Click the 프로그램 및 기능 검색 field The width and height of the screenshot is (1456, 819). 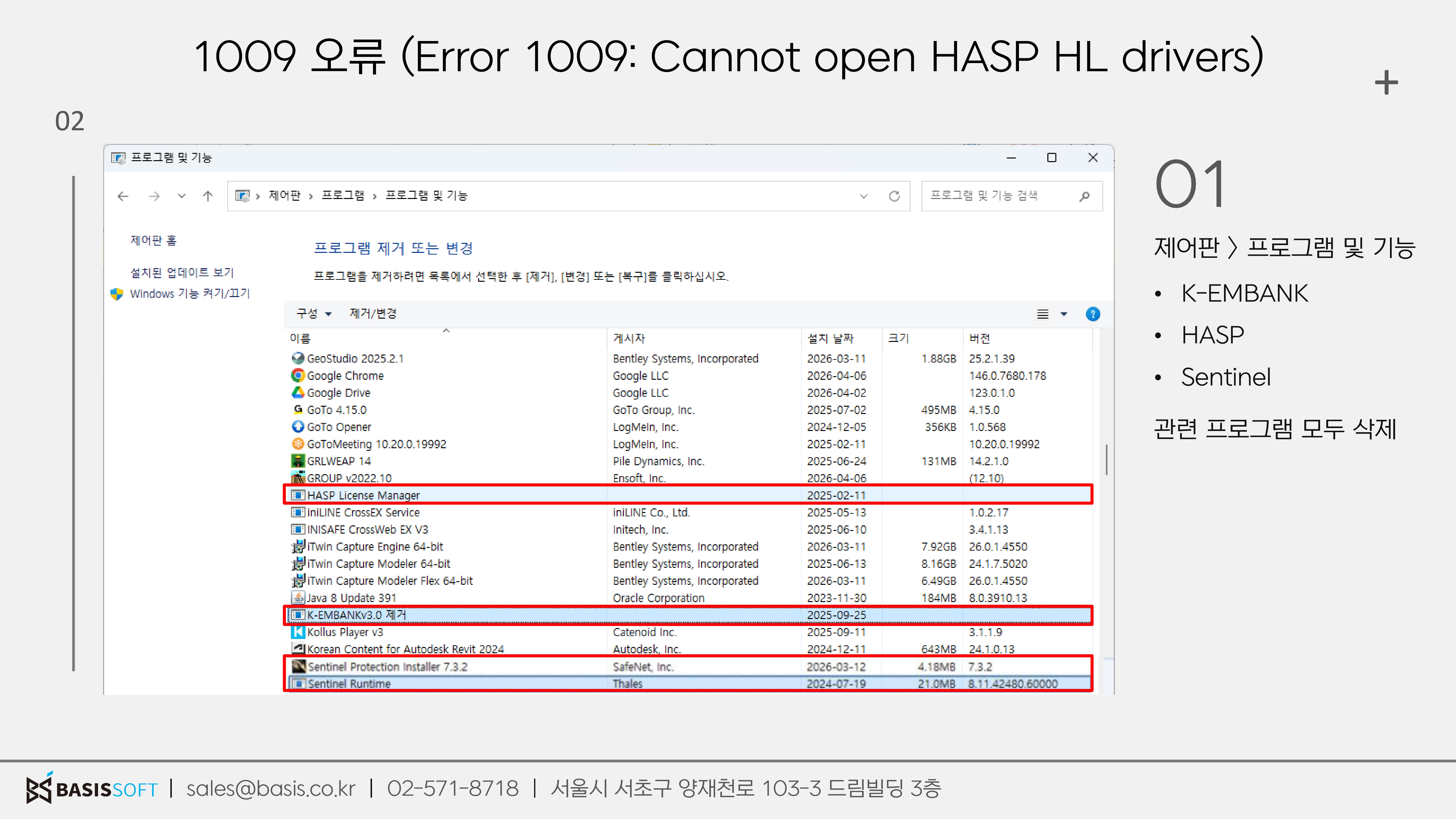tap(995, 196)
